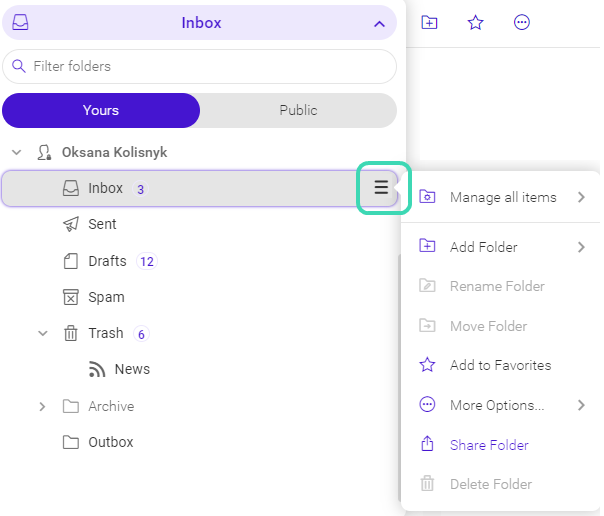Screen dimensions: 604x516
Task: Open More Options submenu
Action: point(502,405)
